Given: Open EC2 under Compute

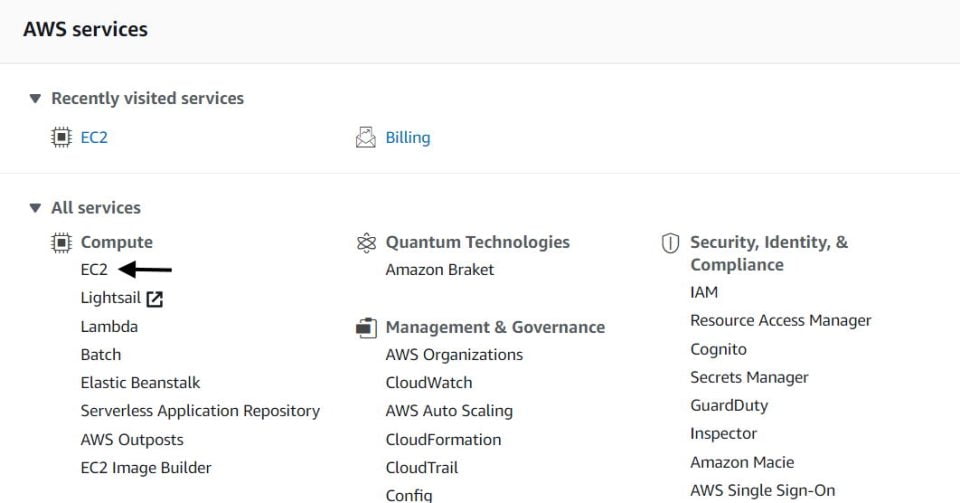Looking at the screenshot, I should coord(94,269).
